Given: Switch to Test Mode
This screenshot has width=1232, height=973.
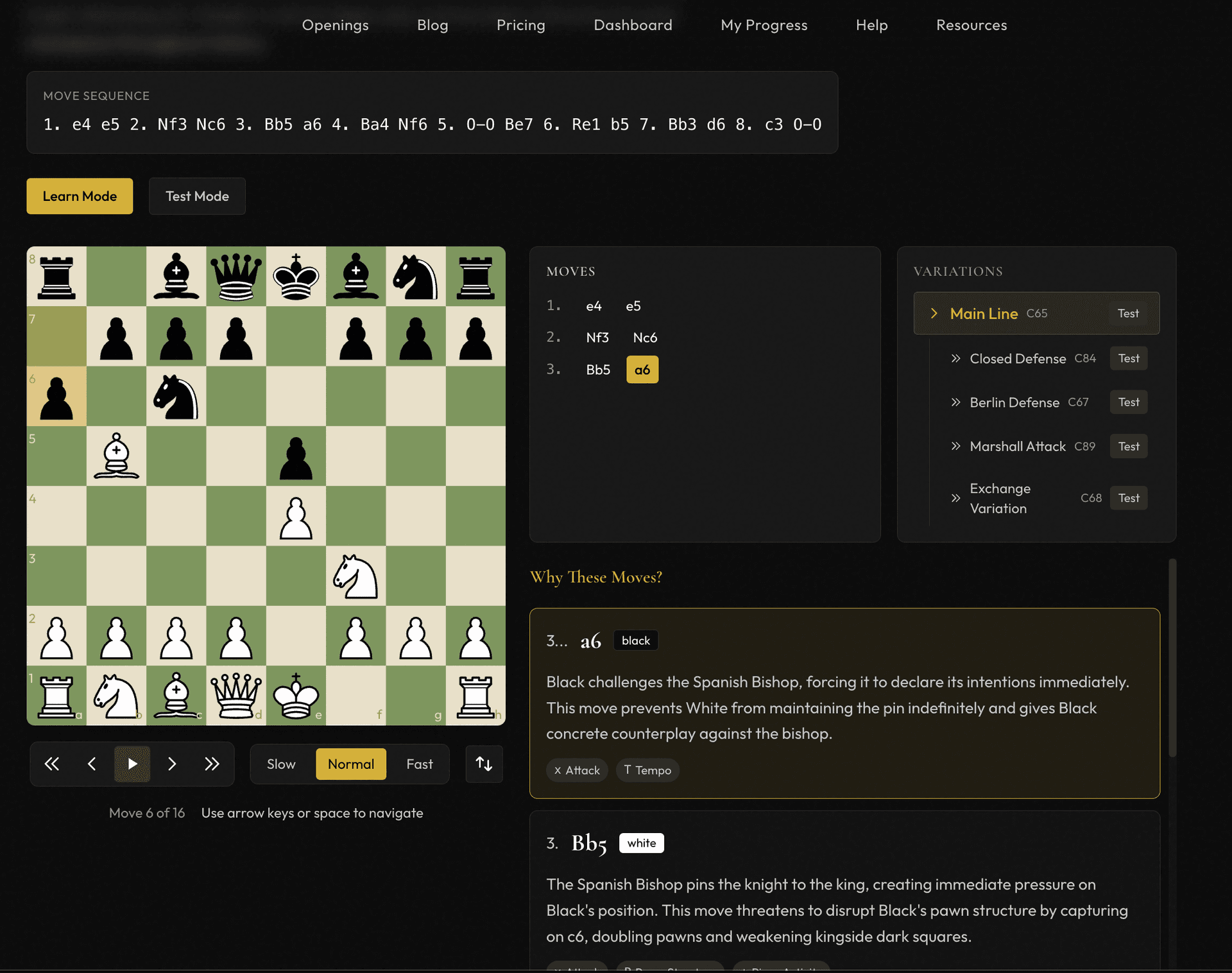Looking at the screenshot, I should pyautogui.click(x=197, y=196).
